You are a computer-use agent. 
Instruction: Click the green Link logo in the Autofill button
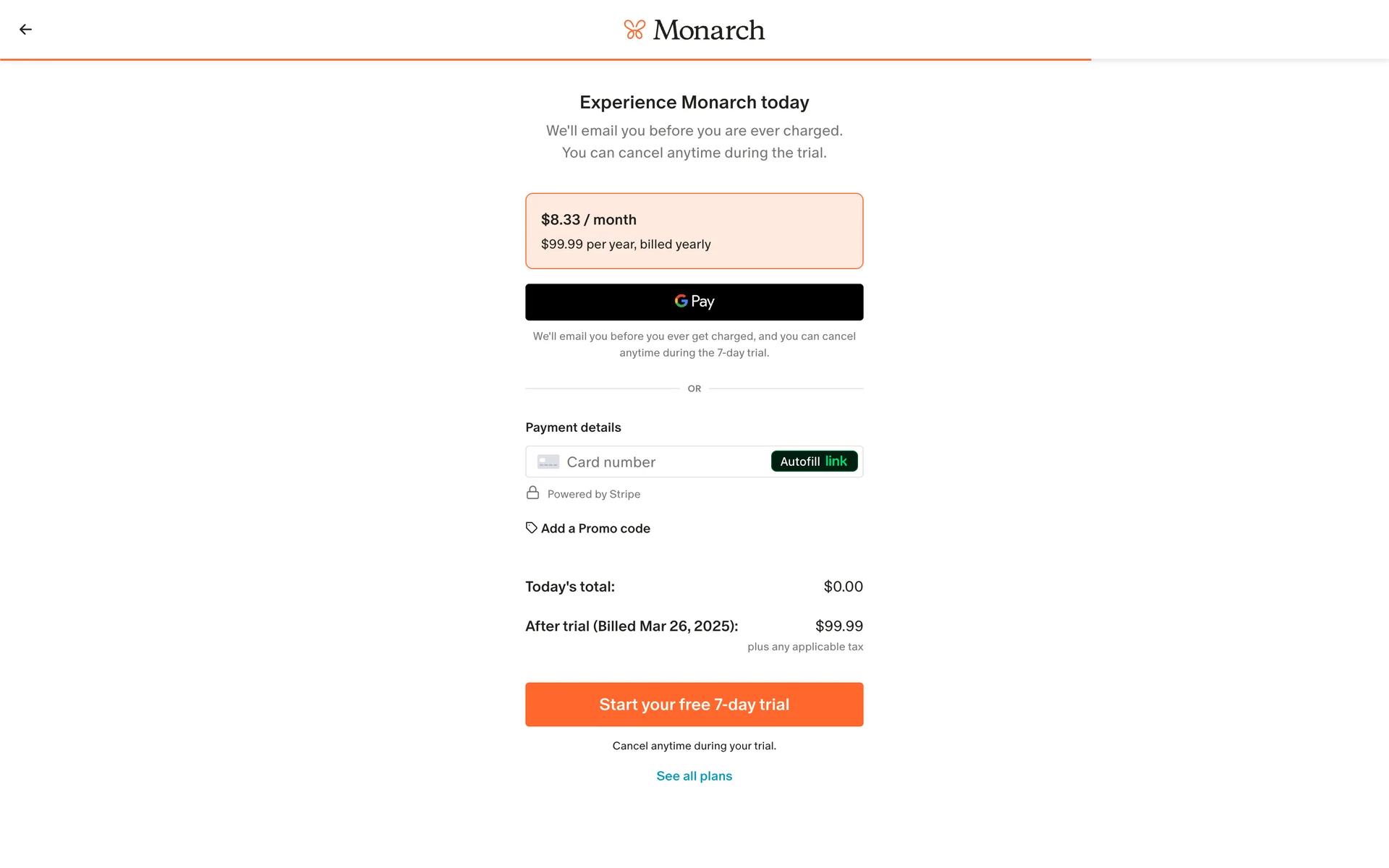pyautogui.click(x=836, y=461)
